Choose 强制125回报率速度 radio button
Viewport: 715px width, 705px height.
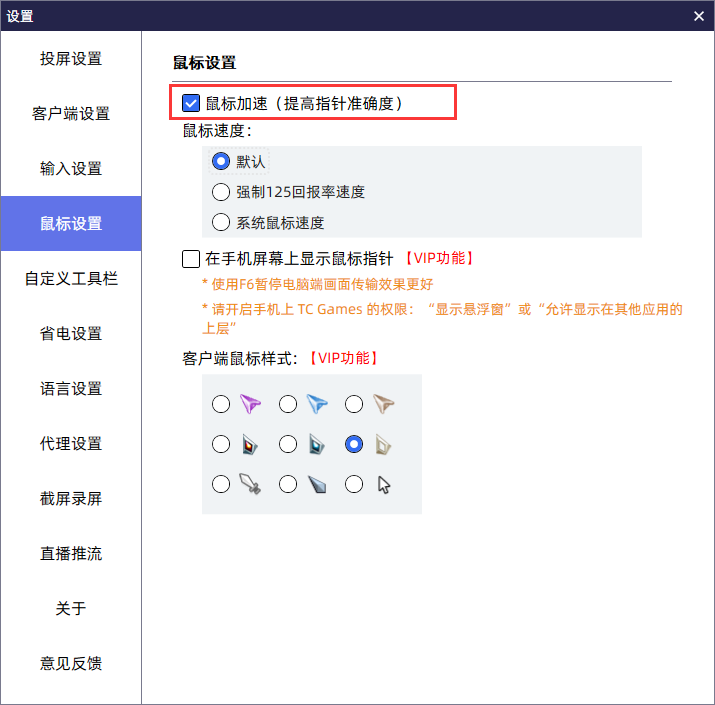(221, 192)
